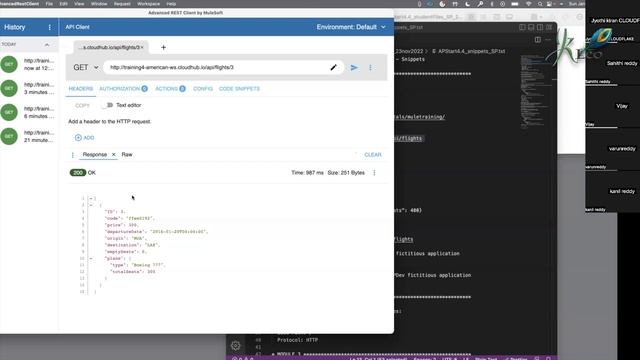Image resolution: width=640 pixels, height=360 pixels.
Task: Click the battery icon in macOS menu bar
Action: (515, 4)
